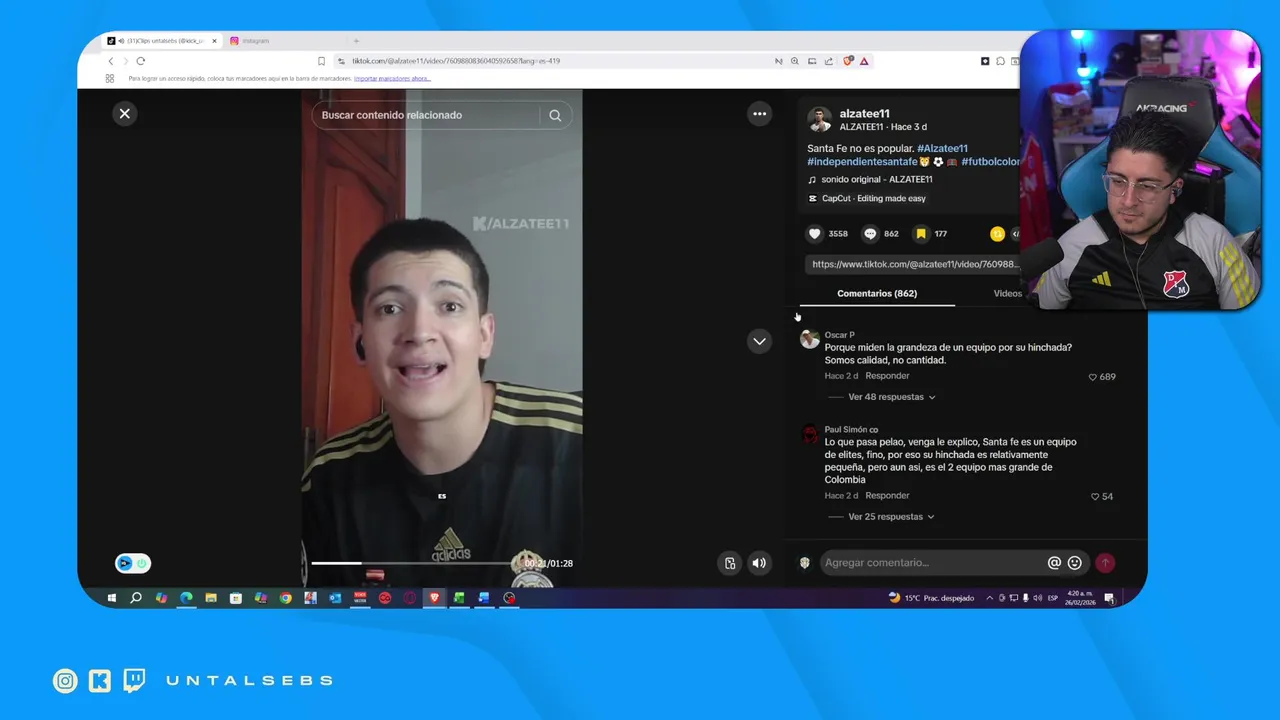Click the comment bubble icon showing 862
1280x720 pixels.
870,234
